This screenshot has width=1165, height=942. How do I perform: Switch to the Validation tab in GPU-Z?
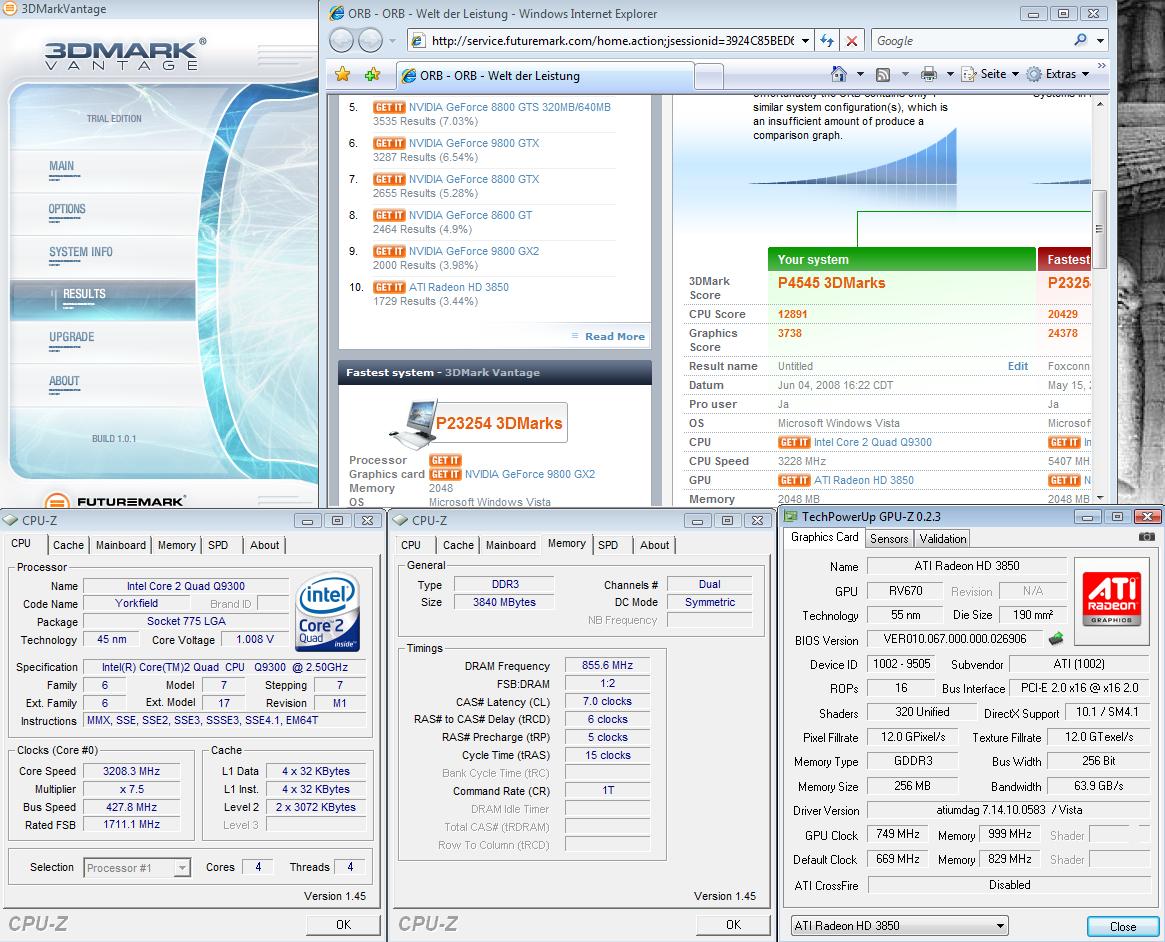pyautogui.click(x=943, y=539)
